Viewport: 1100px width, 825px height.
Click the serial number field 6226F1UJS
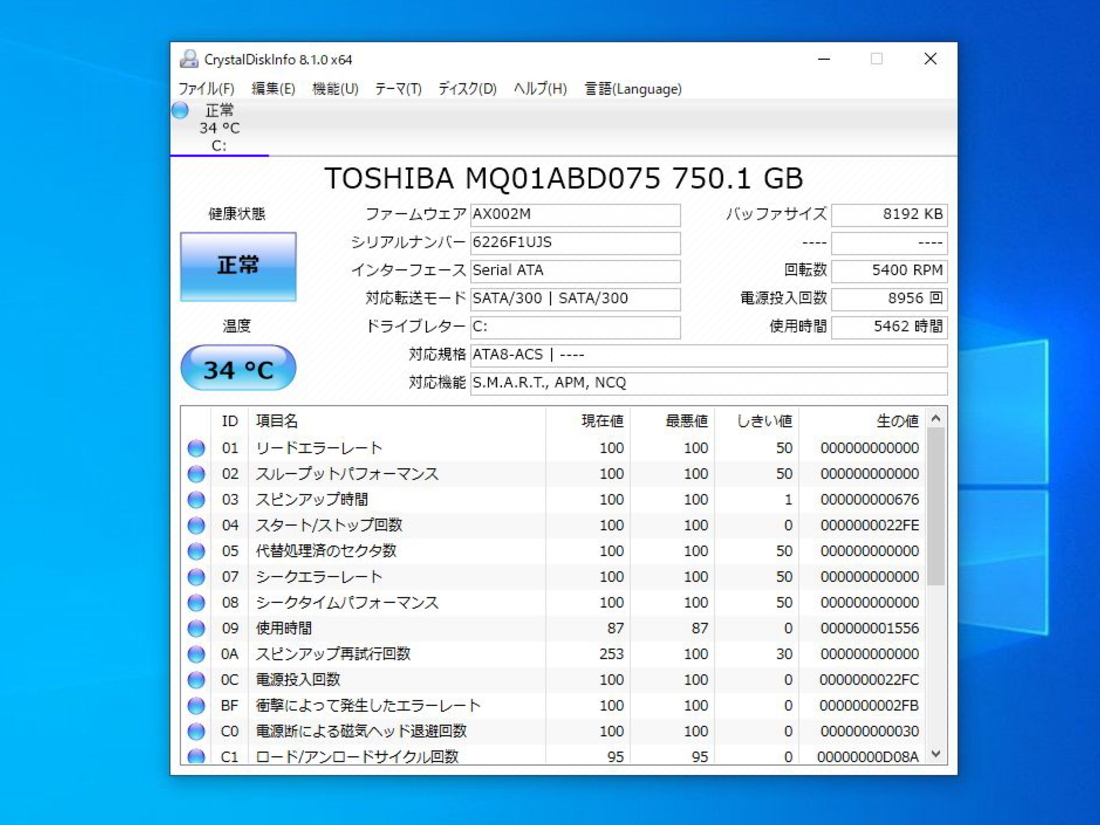575,243
